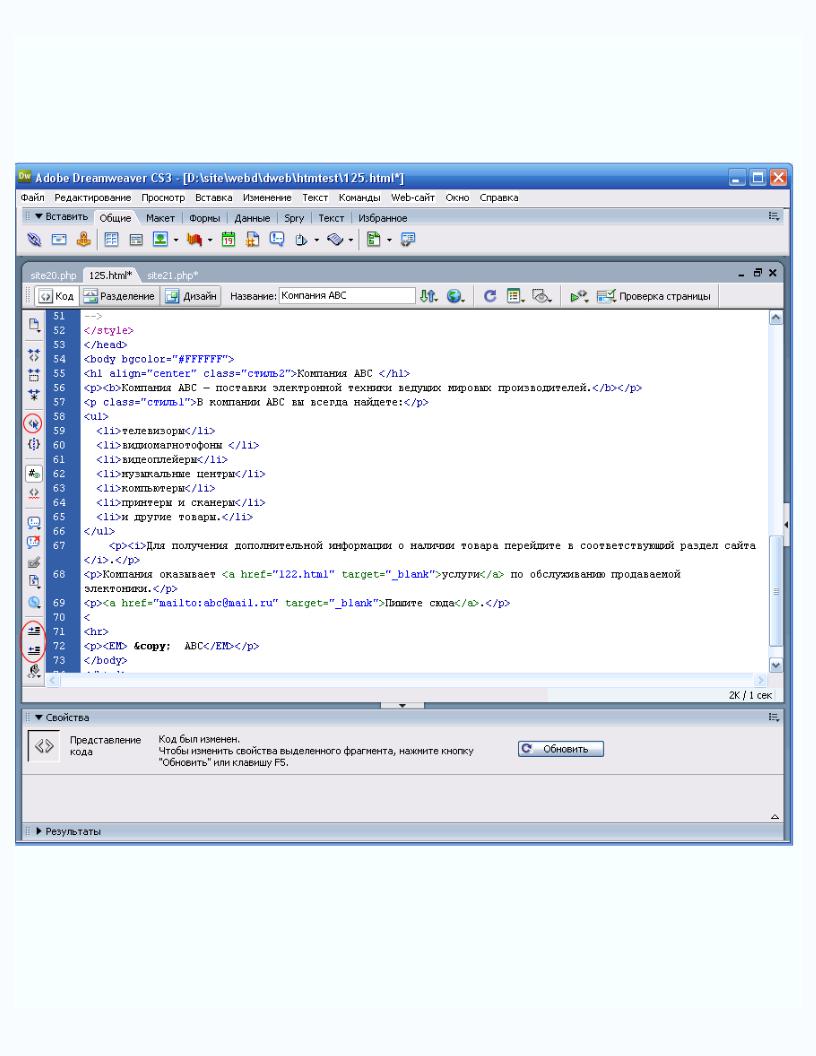Click the Templates icon

click(x=374, y=240)
